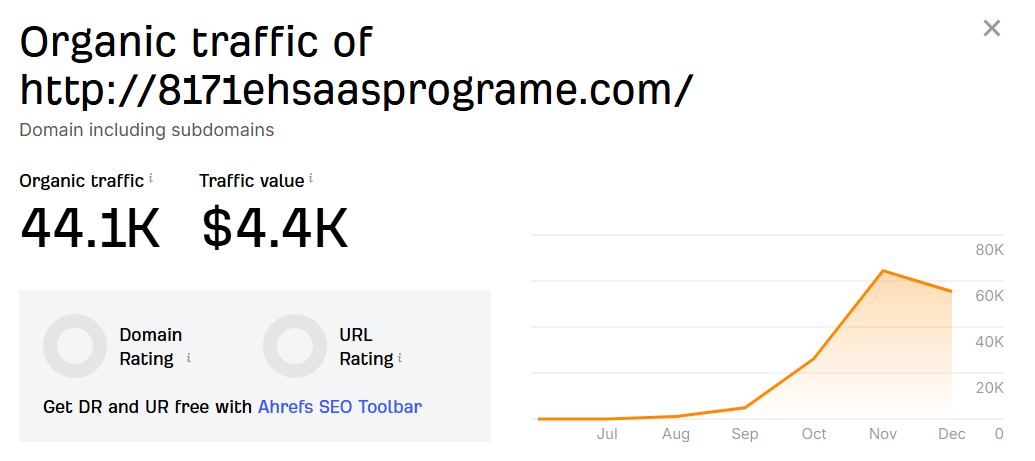Open the Domain Rating info tooltip icon
This screenshot has width=1035, height=461.
click(x=189, y=358)
